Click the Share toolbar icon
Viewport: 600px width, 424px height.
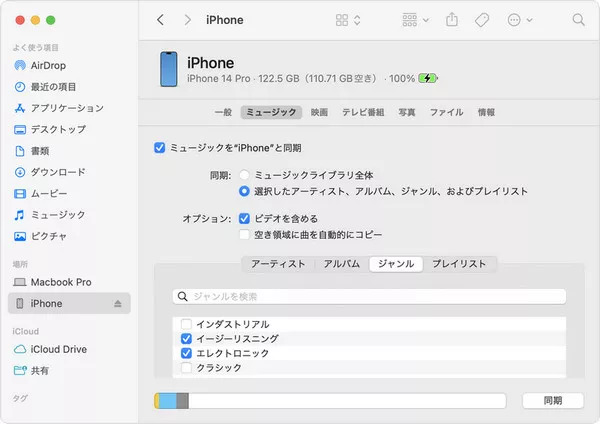coord(452,20)
